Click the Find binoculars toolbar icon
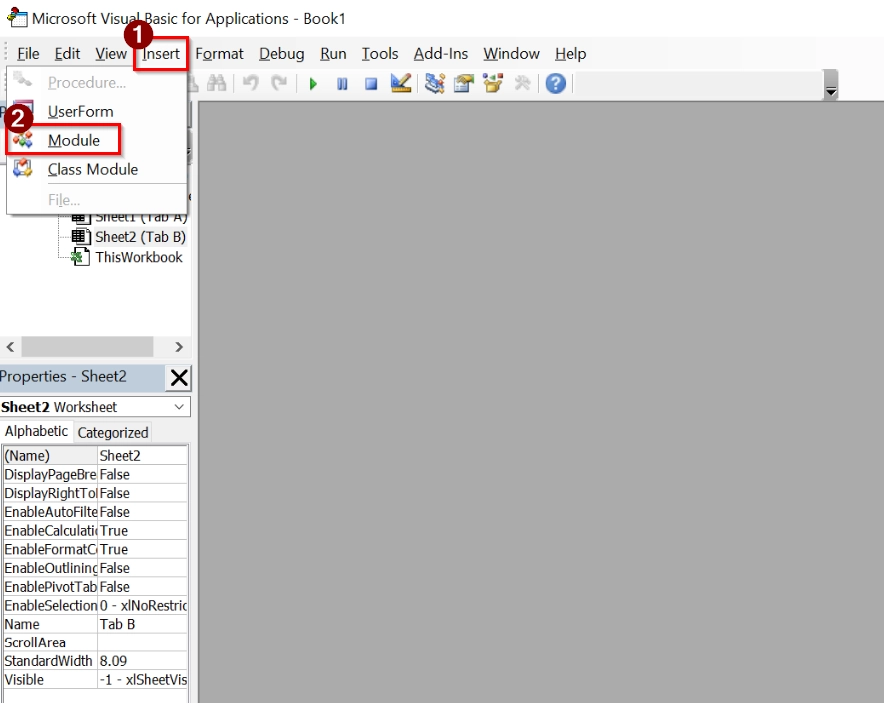The width and height of the screenshot is (884, 703). point(216,83)
